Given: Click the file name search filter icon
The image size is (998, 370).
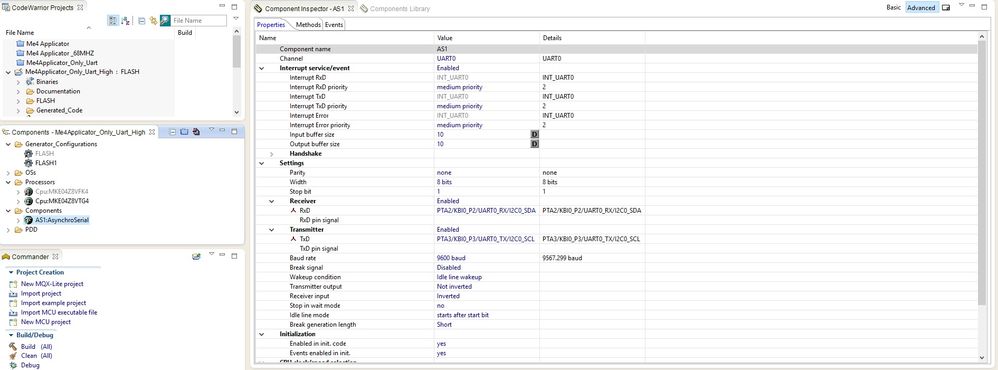Looking at the screenshot, I should click(x=165, y=20).
